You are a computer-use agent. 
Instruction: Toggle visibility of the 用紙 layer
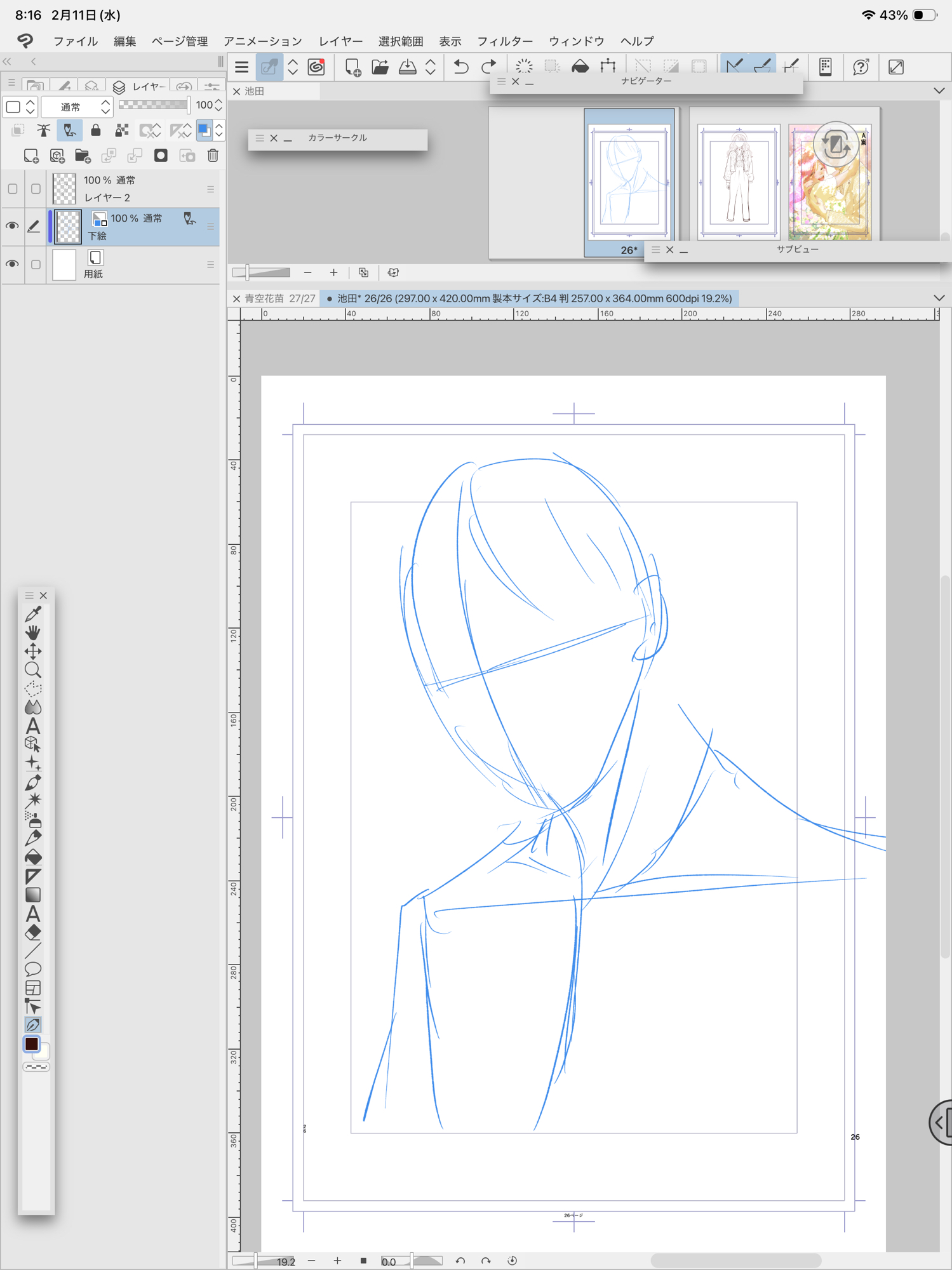pyautogui.click(x=12, y=264)
